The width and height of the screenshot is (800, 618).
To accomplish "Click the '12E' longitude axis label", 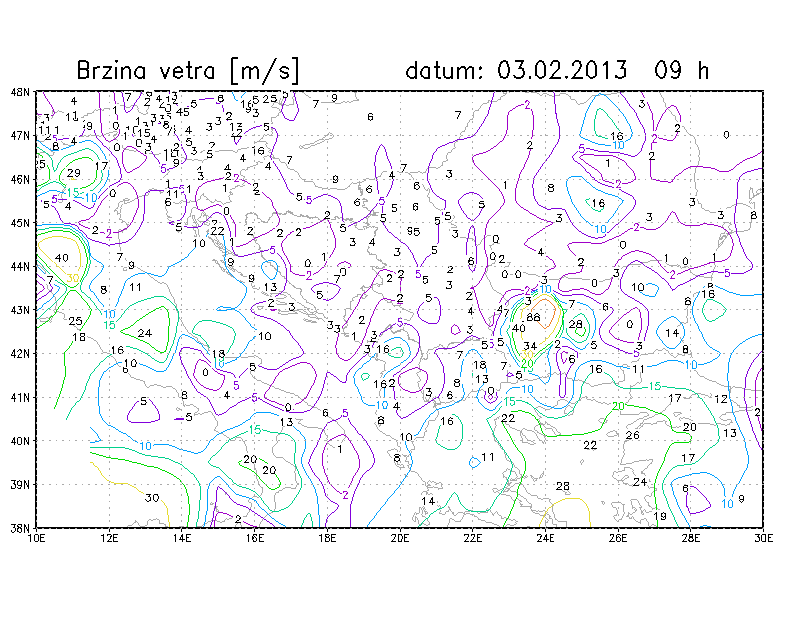I will pyautogui.click(x=109, y=538).
